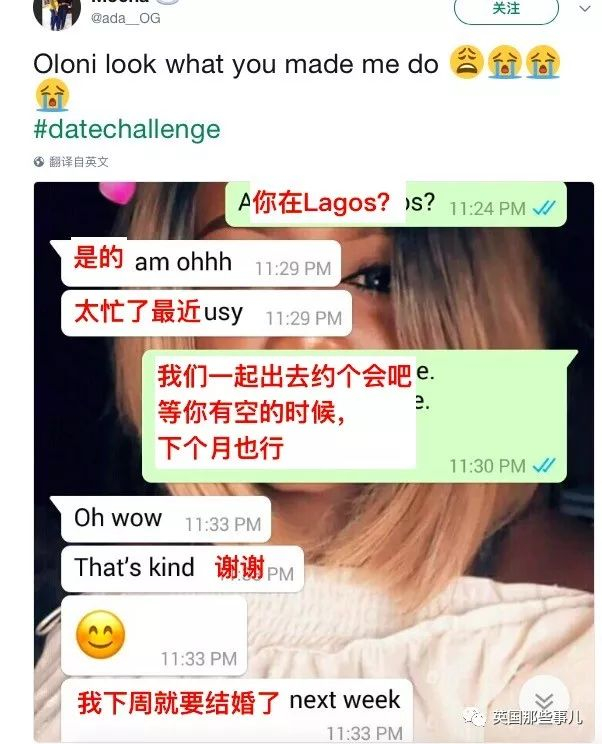Tap the scroll-to-bottom double chevron
This screenshot has width=602, height=744.
[544, 700]
